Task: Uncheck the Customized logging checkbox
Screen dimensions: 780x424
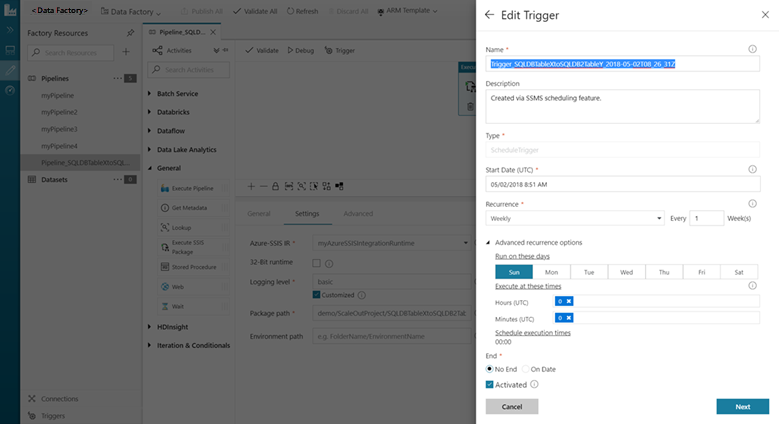Action: click(316, 295)
